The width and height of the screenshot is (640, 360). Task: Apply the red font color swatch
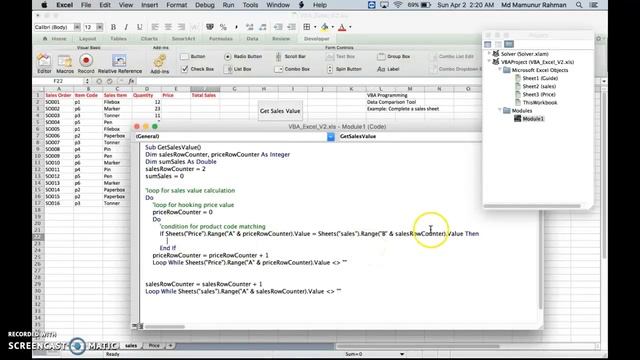coord(342,27)
